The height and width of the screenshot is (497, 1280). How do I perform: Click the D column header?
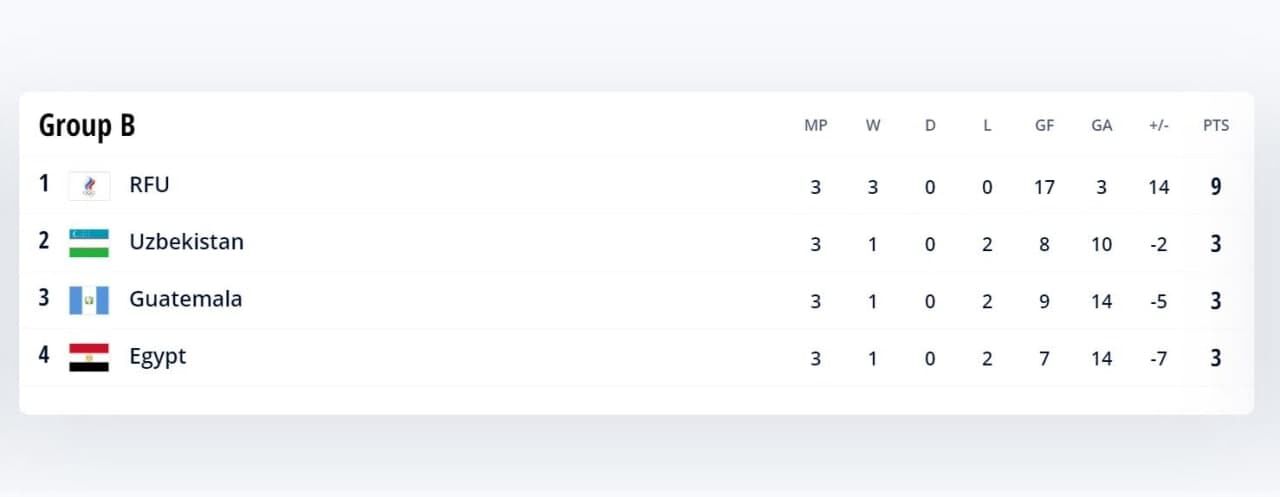pos(930,126)
